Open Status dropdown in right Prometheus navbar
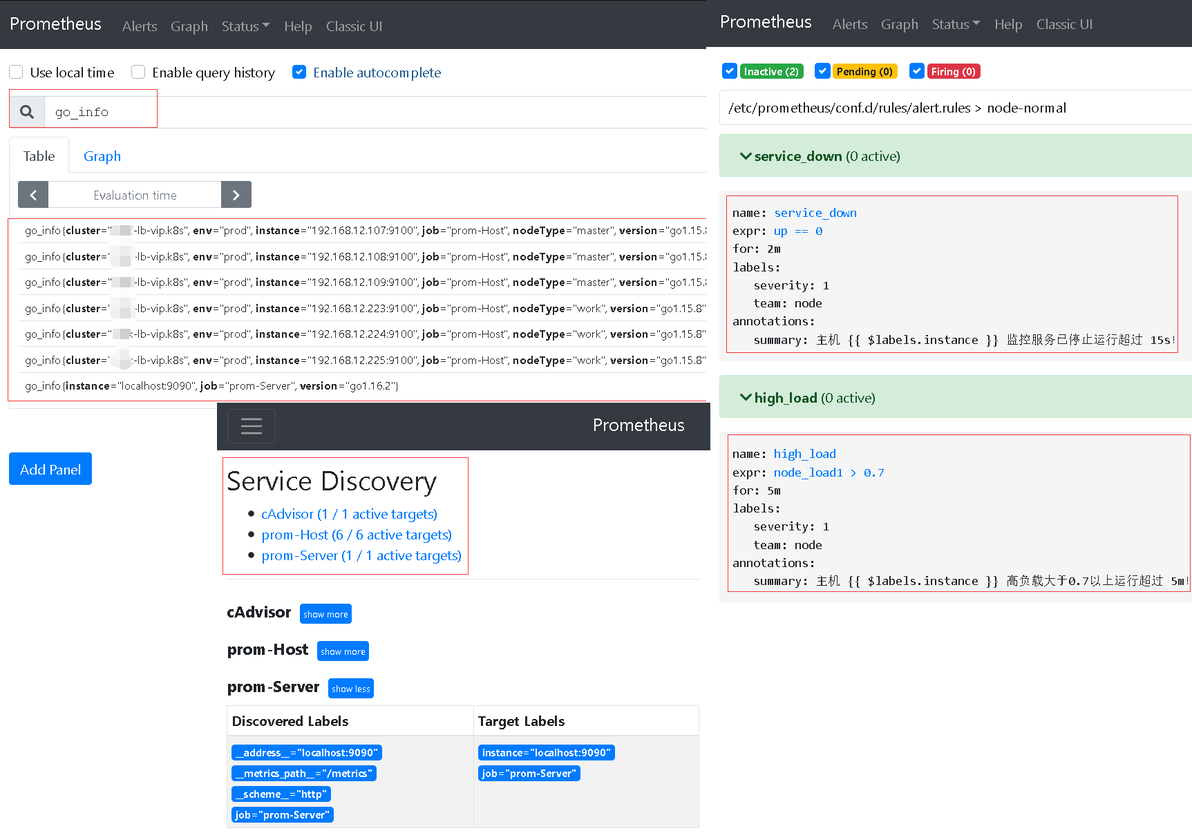The height and width of the screenshot is (833, 1192). [x=956, y=24]
